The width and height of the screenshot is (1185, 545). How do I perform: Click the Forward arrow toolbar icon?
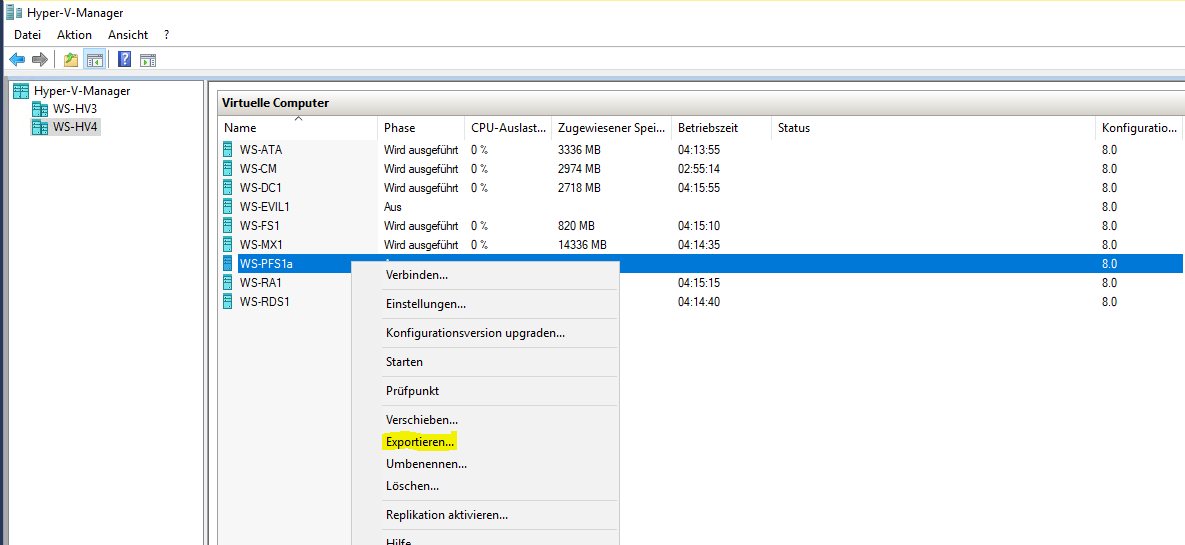pyautogui.click(x=40, y=59)
